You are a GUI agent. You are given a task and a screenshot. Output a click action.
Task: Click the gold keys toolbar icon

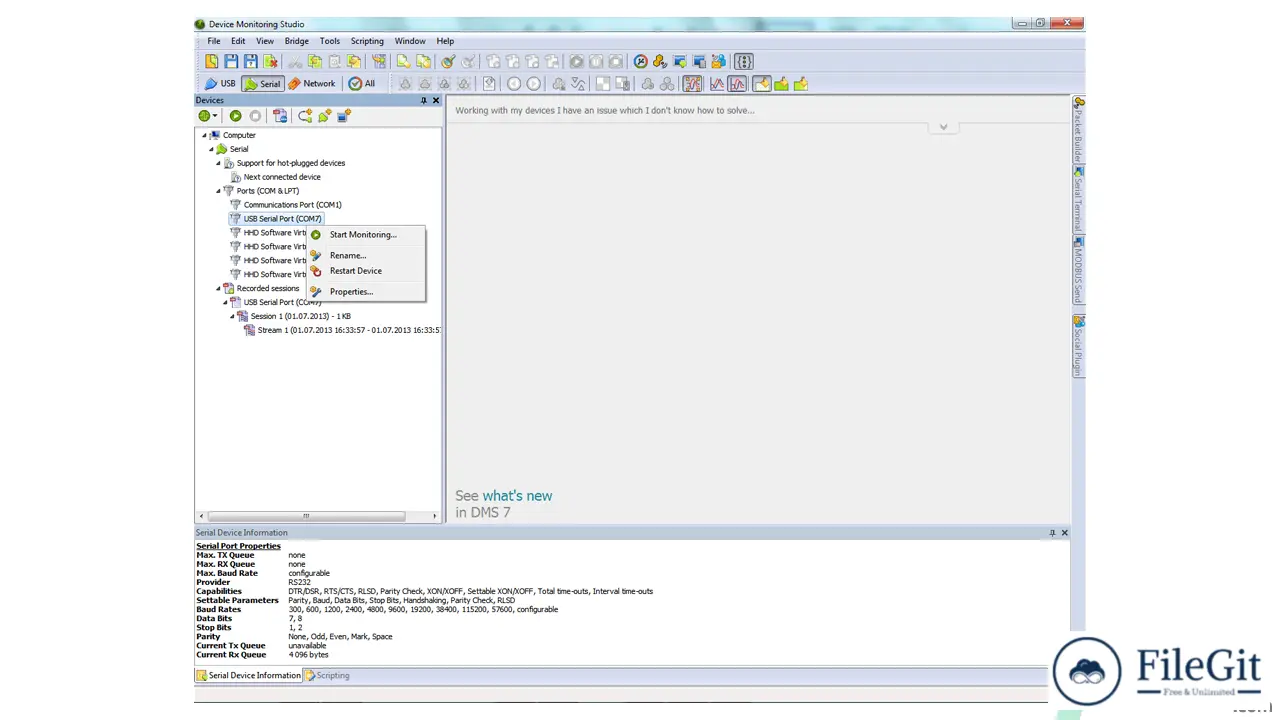660,62
